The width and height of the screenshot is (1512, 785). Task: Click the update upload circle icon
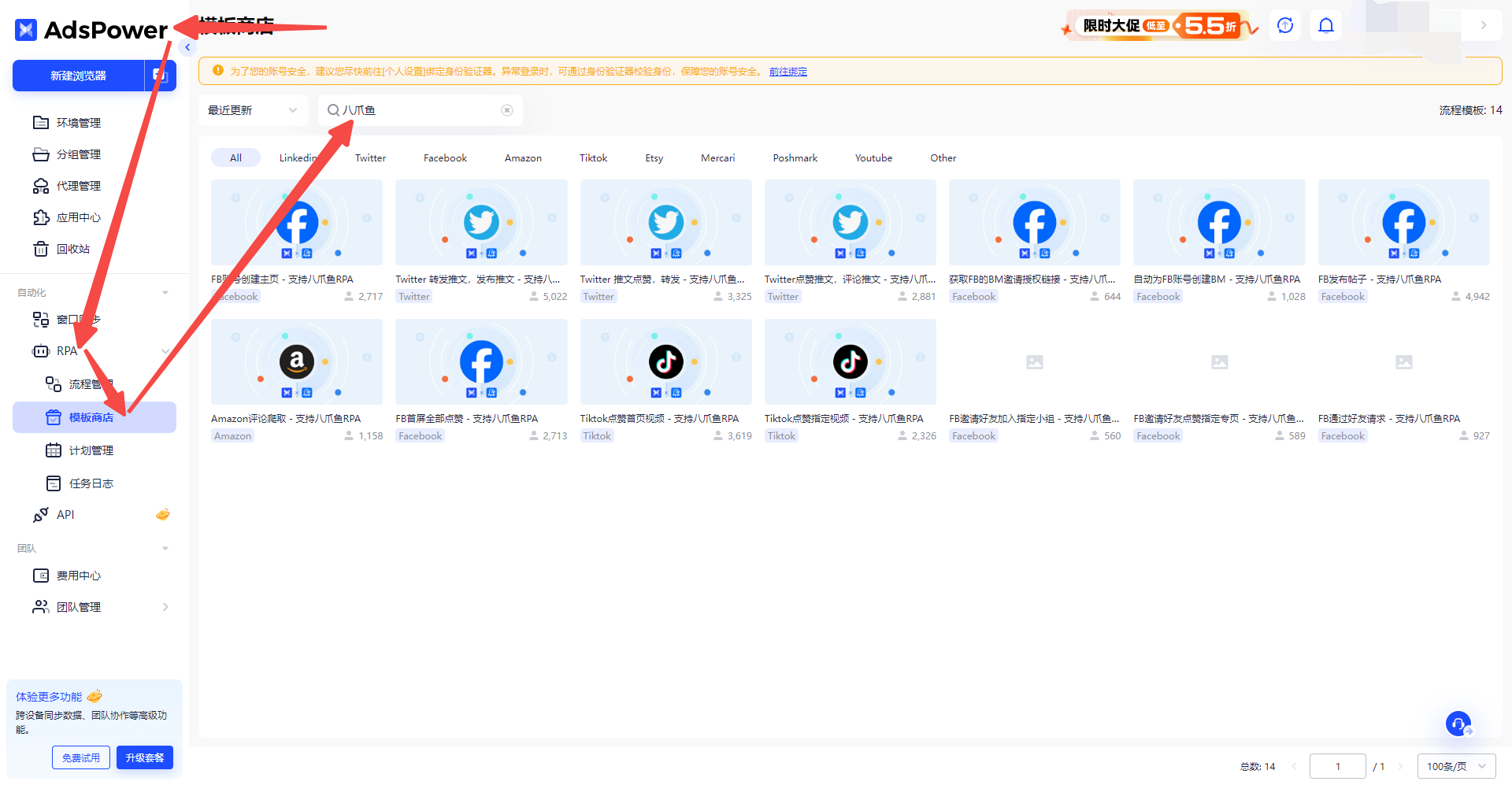[x=1285, y=25]
